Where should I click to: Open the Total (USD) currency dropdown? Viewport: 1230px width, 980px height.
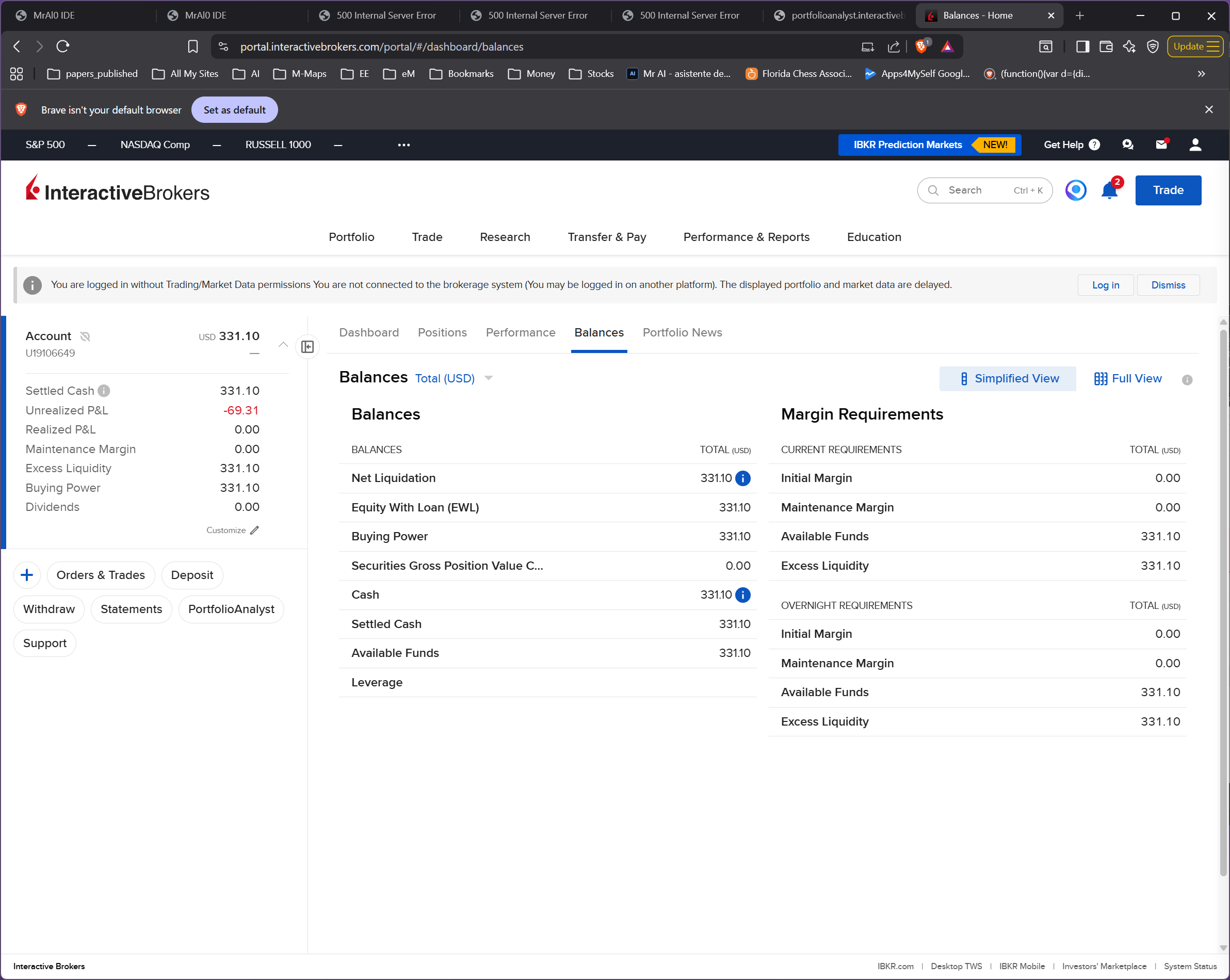click(454, 378)
